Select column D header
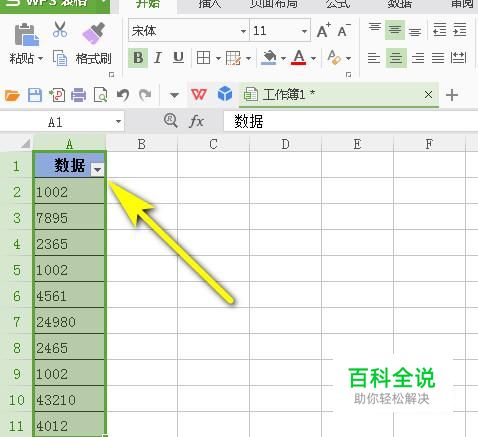The image size is (478, 437). pyautogui.click(x=285, y=144)
